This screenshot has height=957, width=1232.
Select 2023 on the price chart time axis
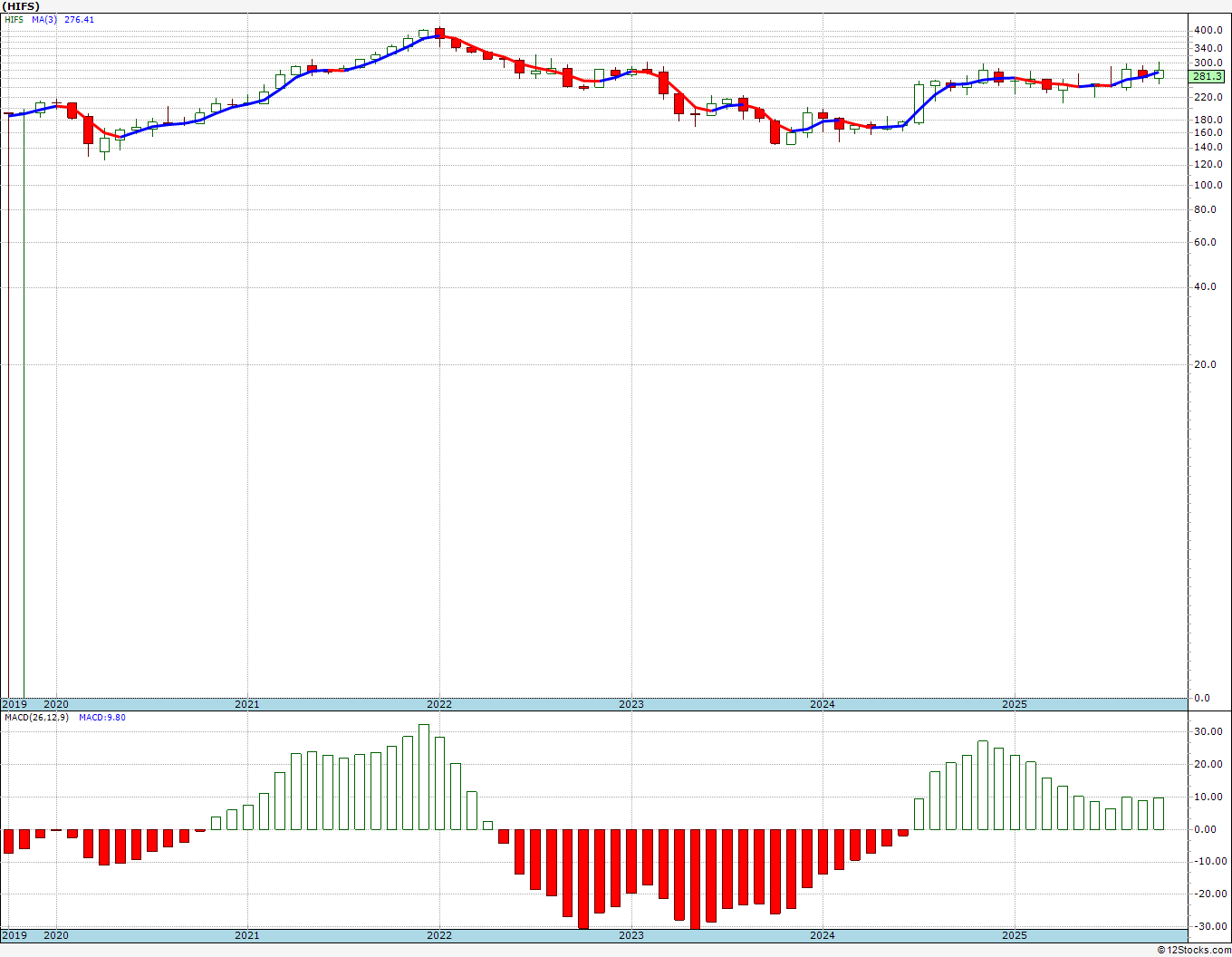click(631, 704)
